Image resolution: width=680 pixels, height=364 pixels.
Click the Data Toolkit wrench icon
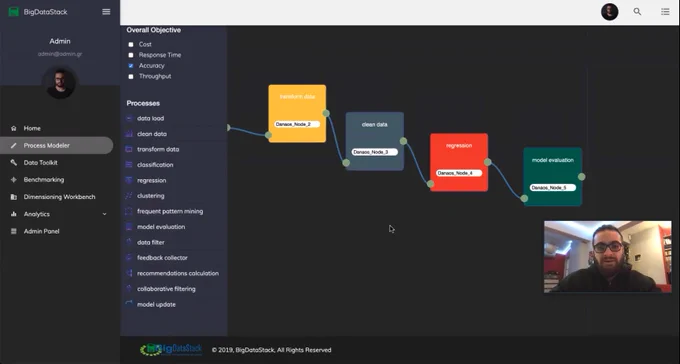13,163
